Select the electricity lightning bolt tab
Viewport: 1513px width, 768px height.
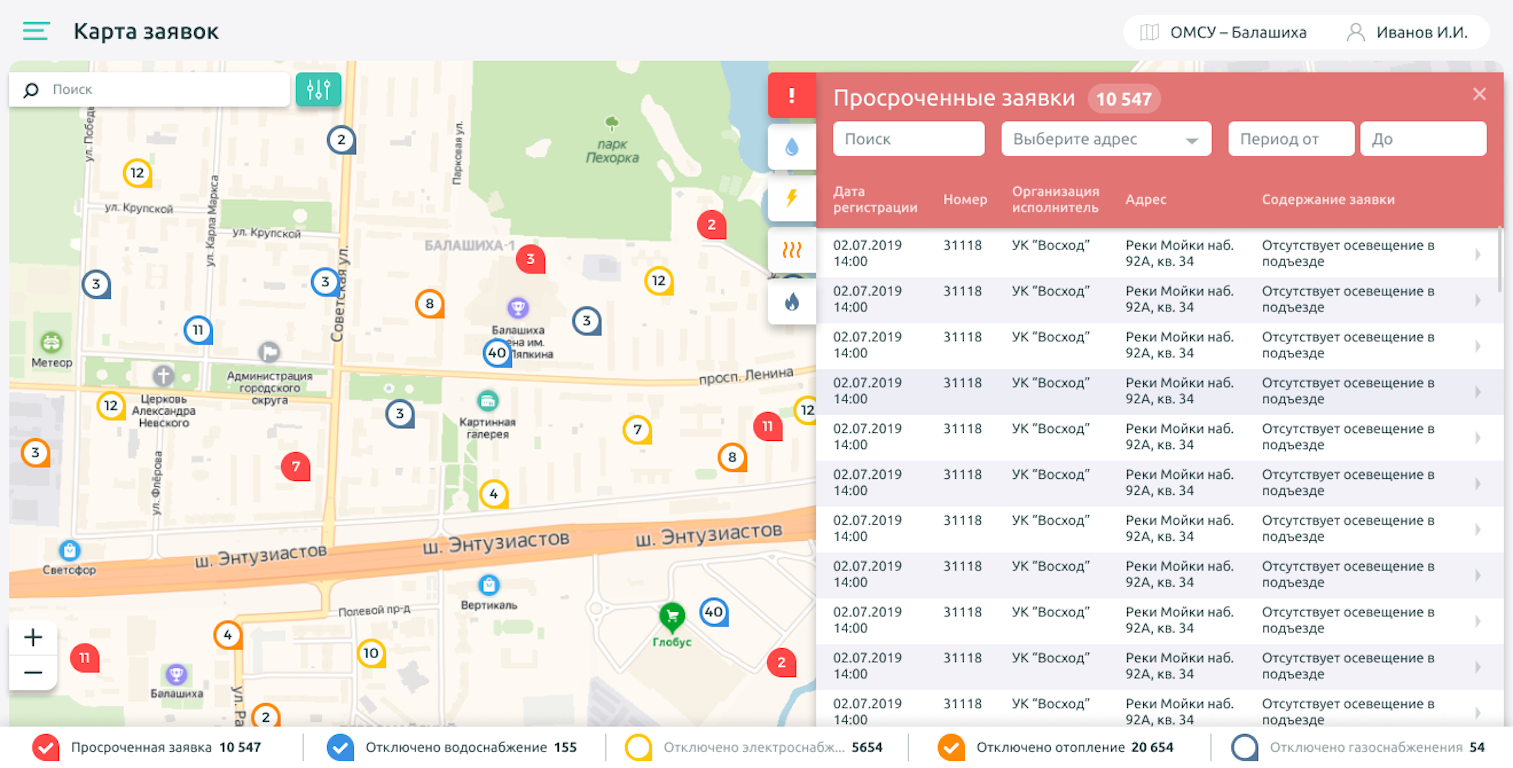coord(792,198)
